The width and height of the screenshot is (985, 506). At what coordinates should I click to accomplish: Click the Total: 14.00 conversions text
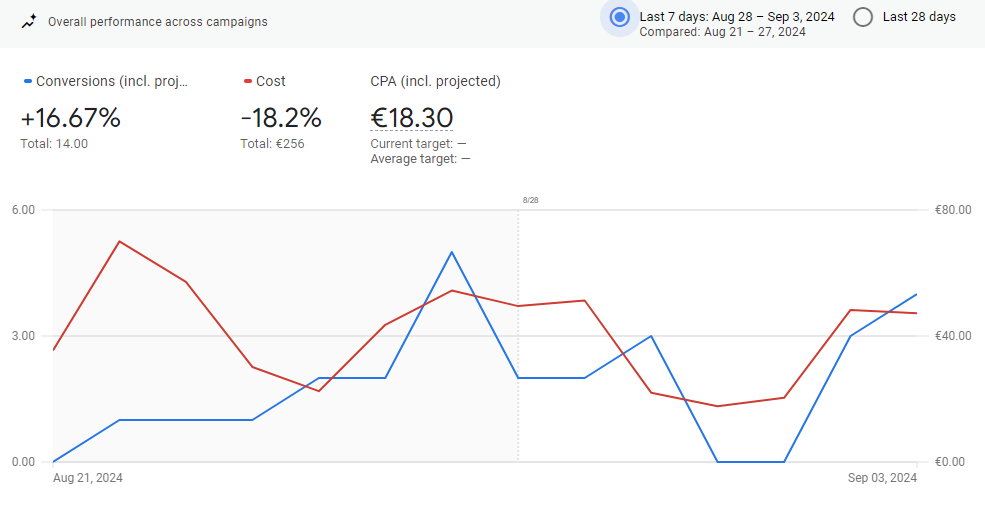click(54, 144)
